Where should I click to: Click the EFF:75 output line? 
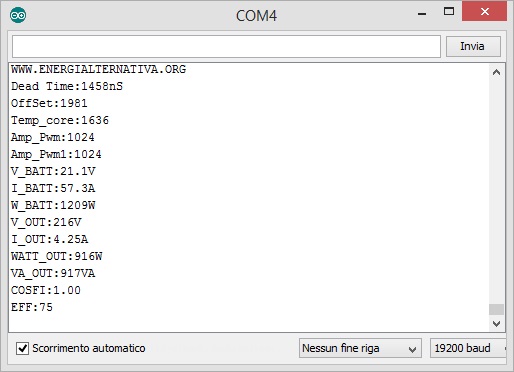pos(32,307)
